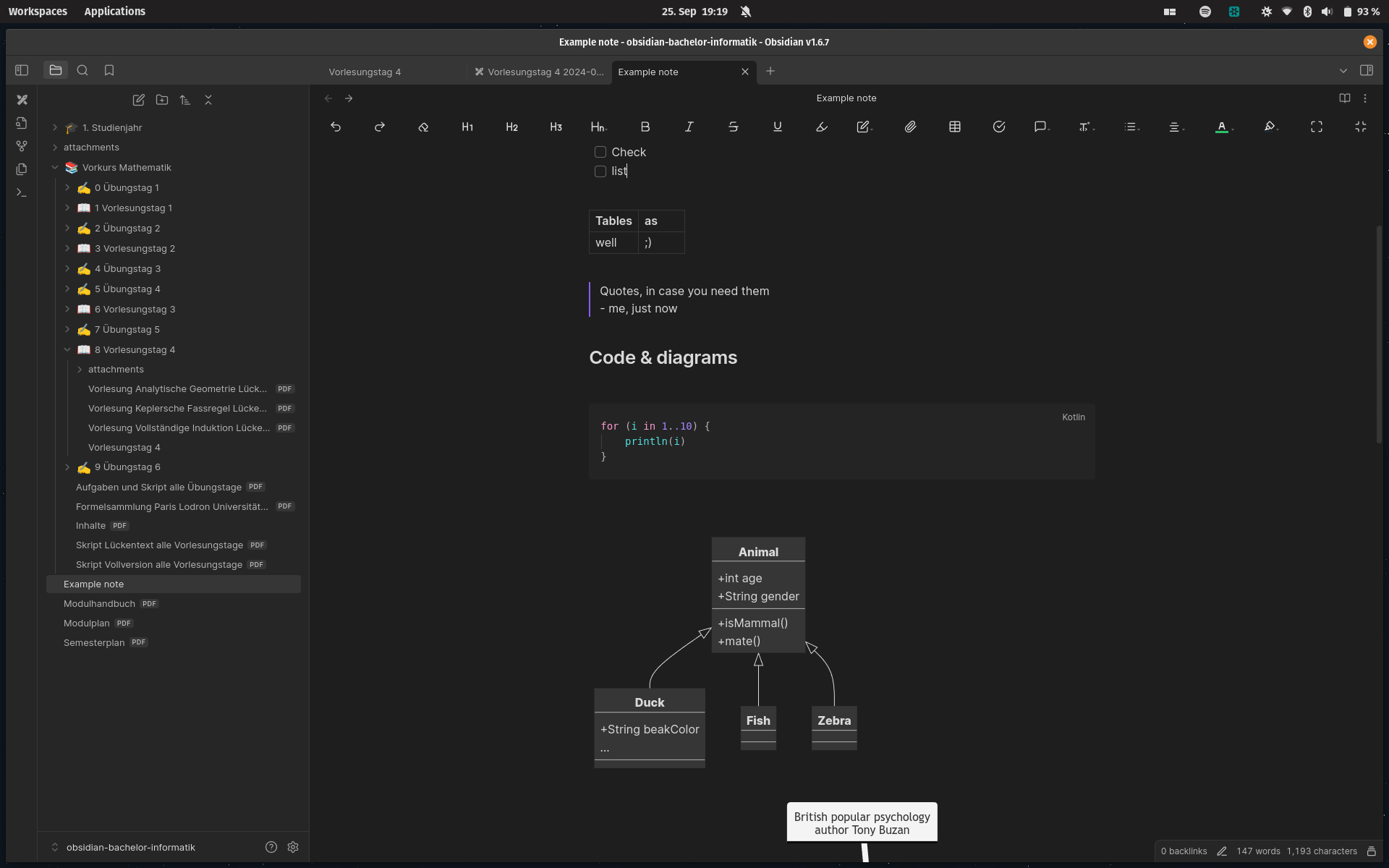Apply Heading 2 with the H2 button
The width and height of the screenshot is (1389, 868).
point(512,127)
